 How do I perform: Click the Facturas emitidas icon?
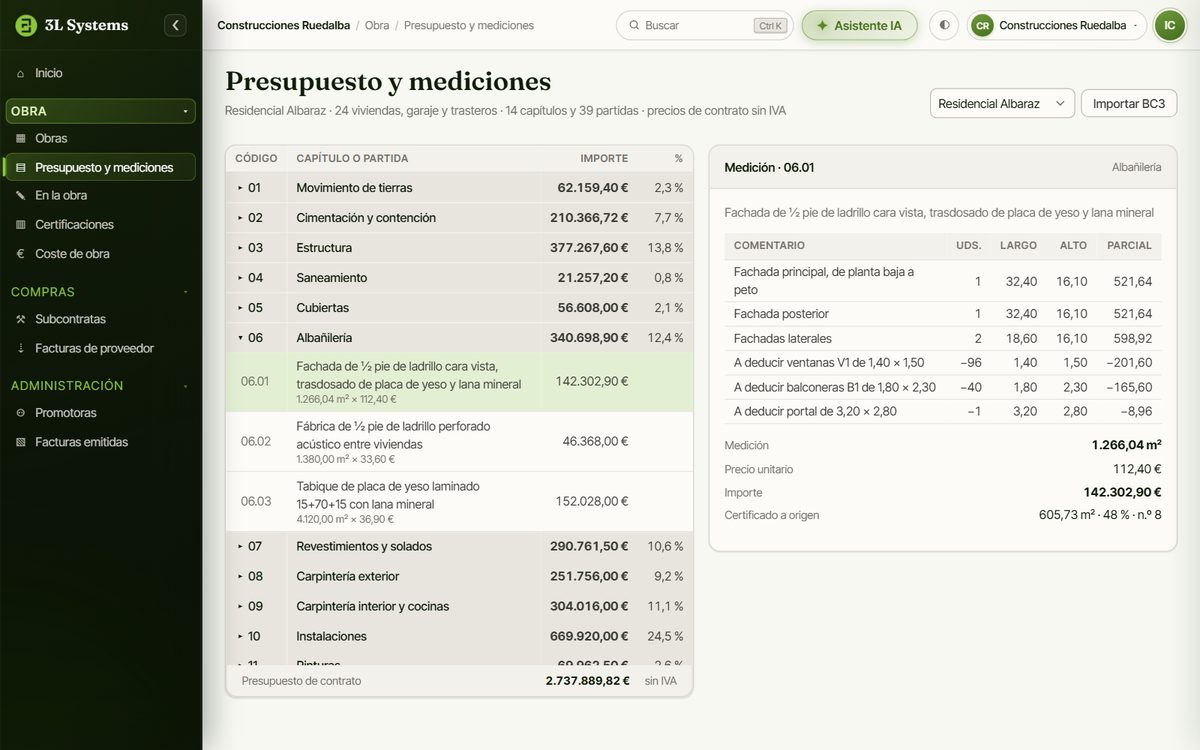pos(21,442)
